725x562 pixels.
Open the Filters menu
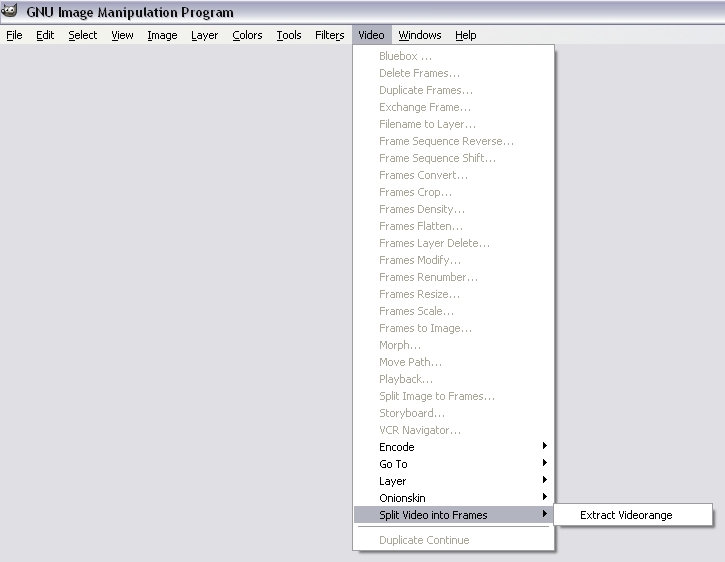330,35
